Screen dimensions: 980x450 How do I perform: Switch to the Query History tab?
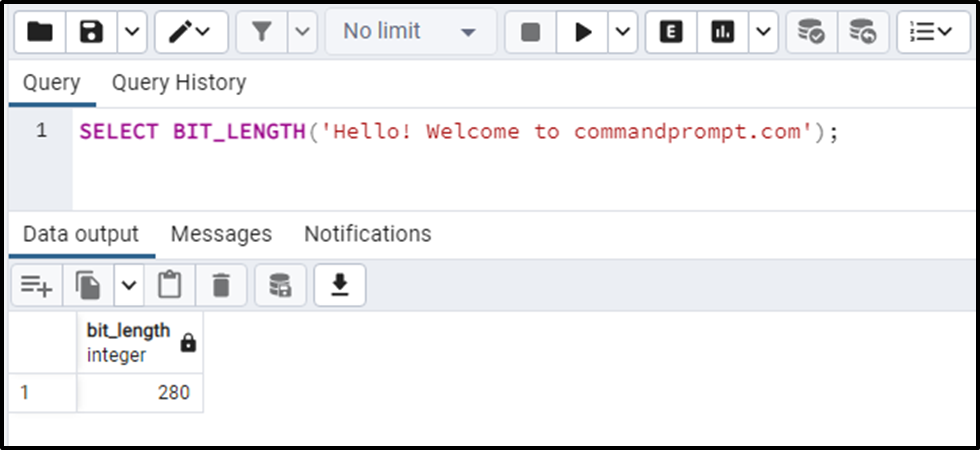[179, 83]
